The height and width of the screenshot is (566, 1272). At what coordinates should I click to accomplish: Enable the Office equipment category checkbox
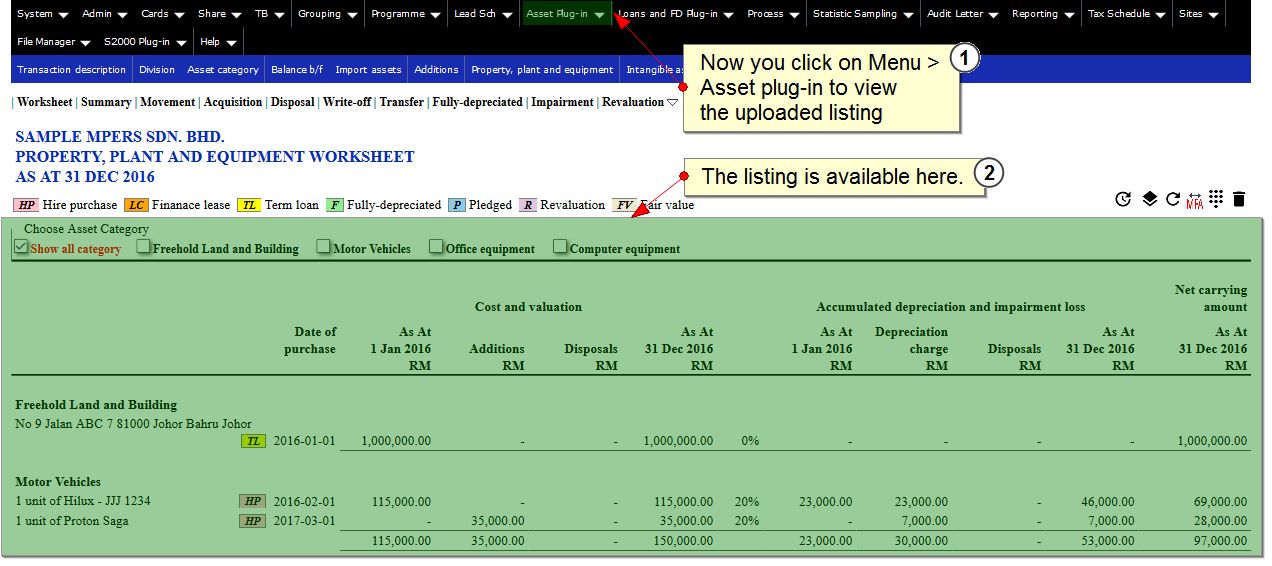[x=437, y=247]
